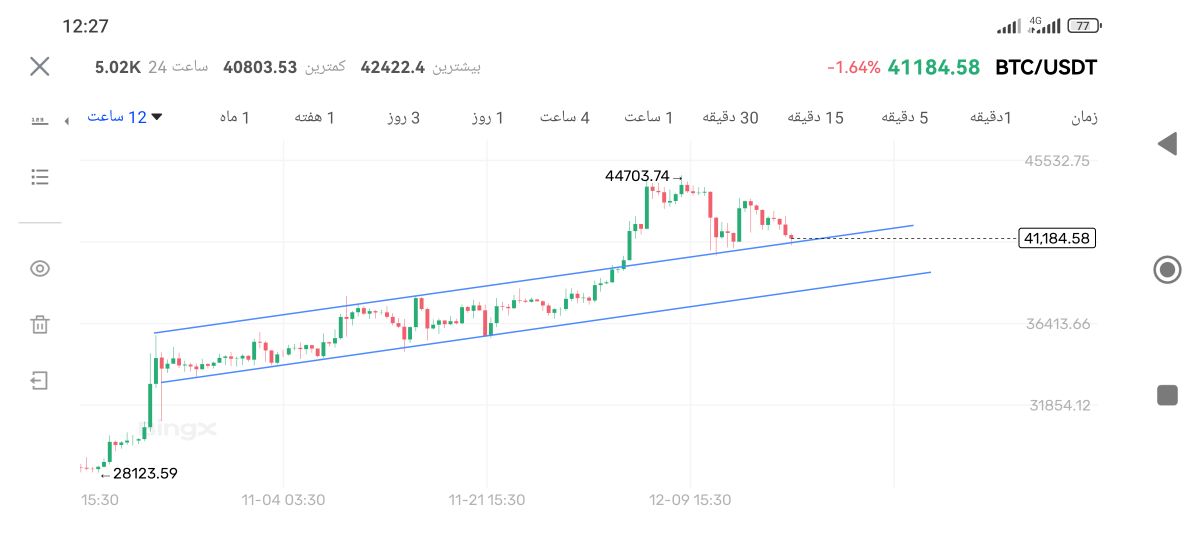Expand the small arrow beside drawing tools
Screen dimensions: 1200x540
(x=67, y=121)
